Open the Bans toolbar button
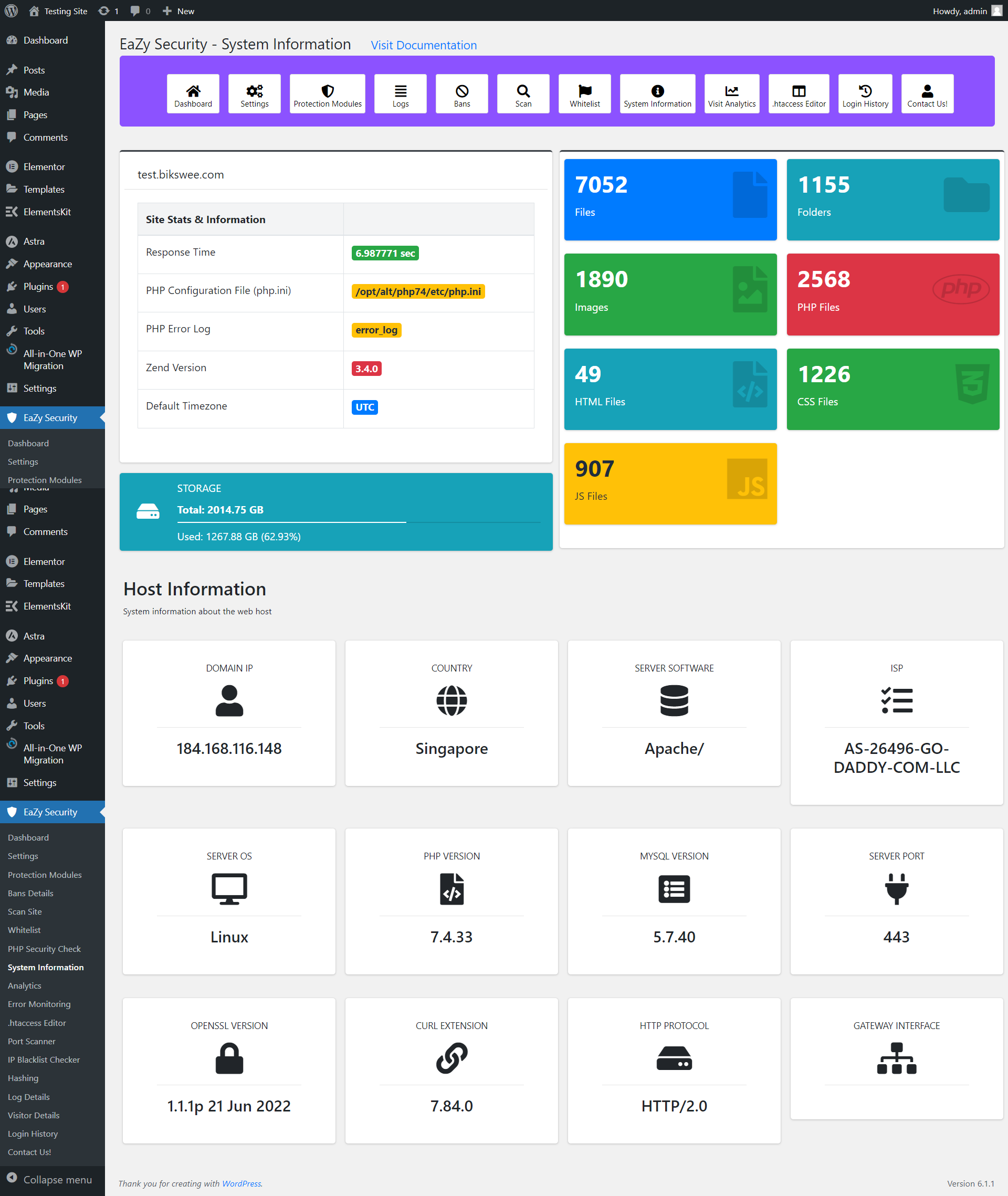The image size is (1008, 1196). 461,93
